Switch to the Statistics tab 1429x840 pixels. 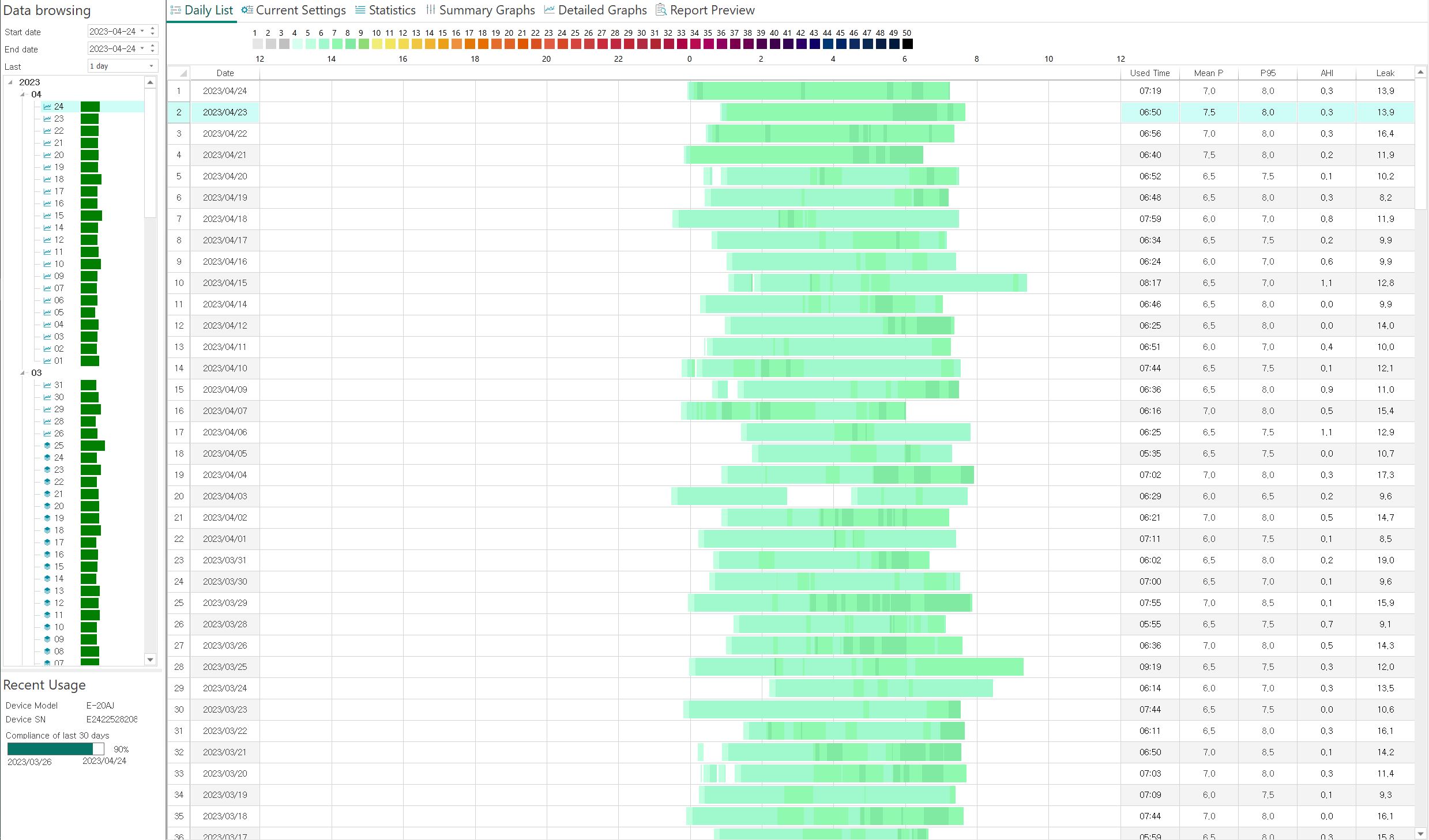point(392,10)
